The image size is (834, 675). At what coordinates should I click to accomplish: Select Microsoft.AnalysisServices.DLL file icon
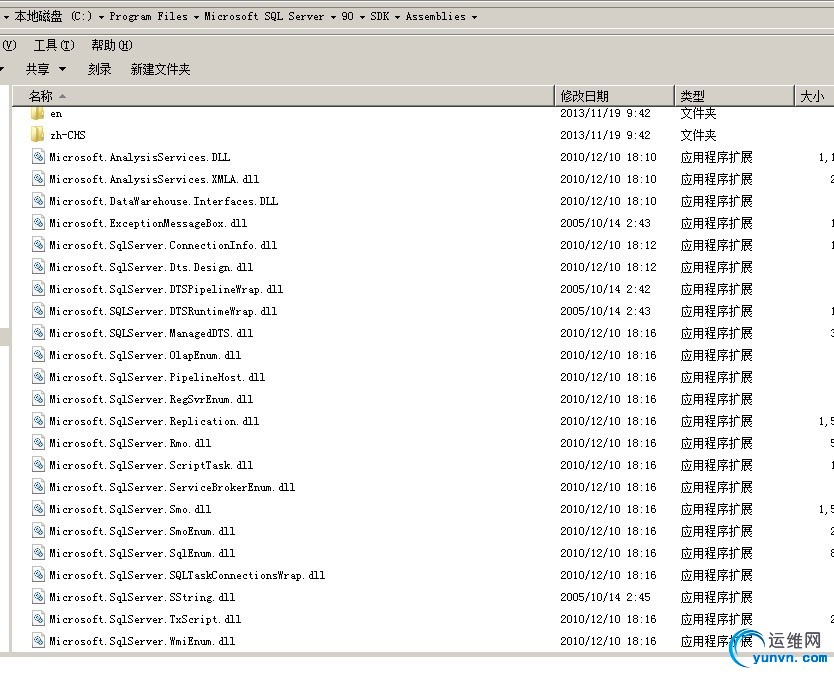pos(38,157)
